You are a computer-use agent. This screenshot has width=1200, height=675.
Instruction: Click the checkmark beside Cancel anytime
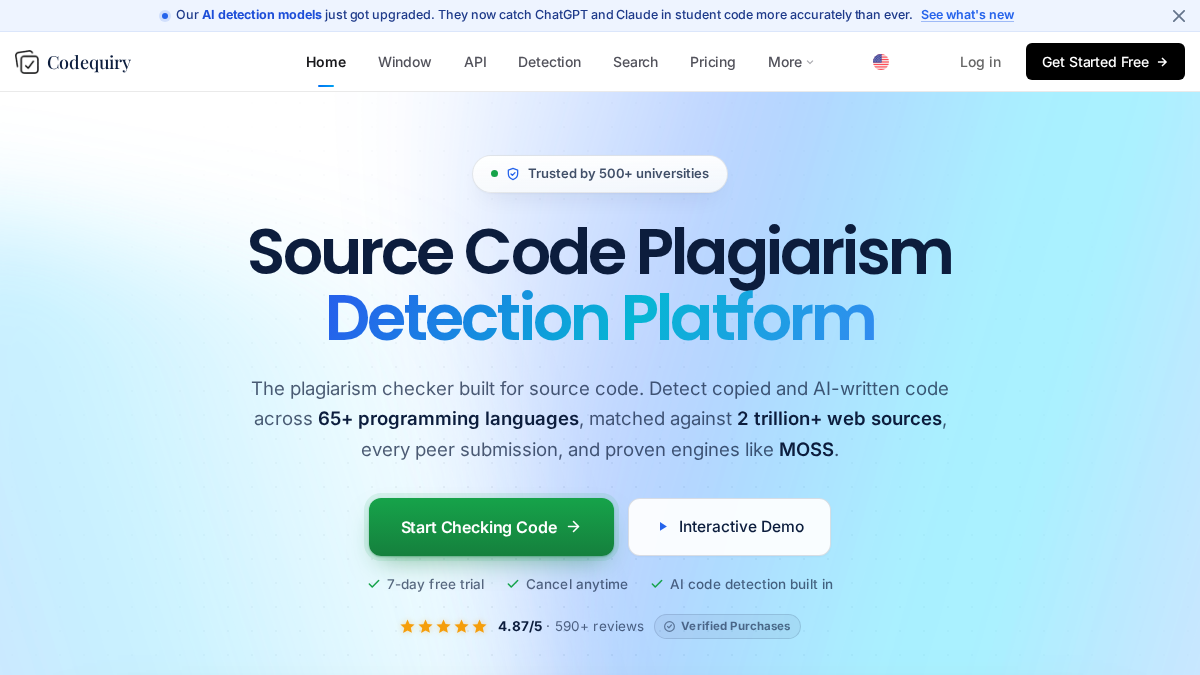coord(513,584)
